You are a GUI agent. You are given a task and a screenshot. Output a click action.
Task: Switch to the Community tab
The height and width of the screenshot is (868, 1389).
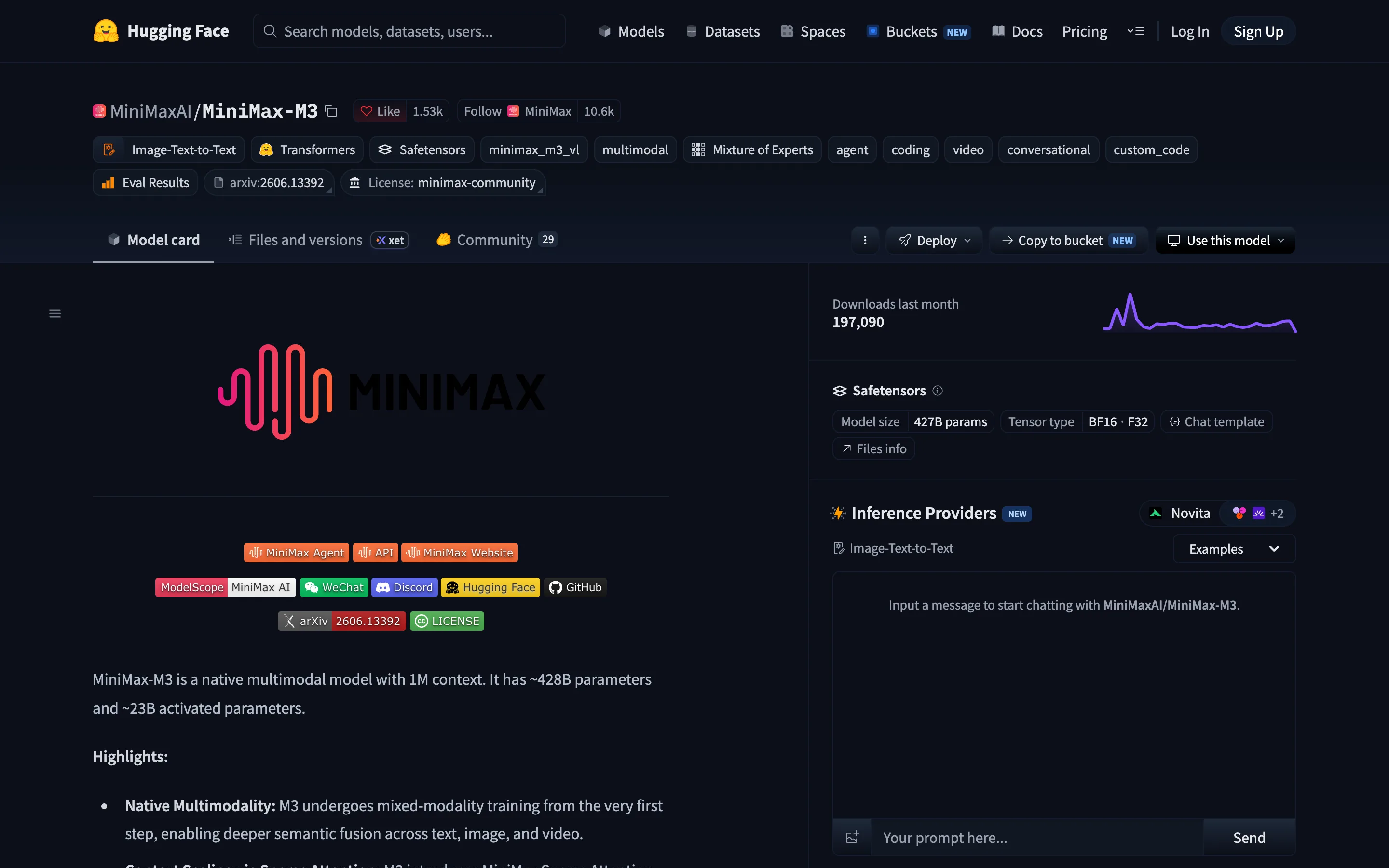click(x=496, y=240)
